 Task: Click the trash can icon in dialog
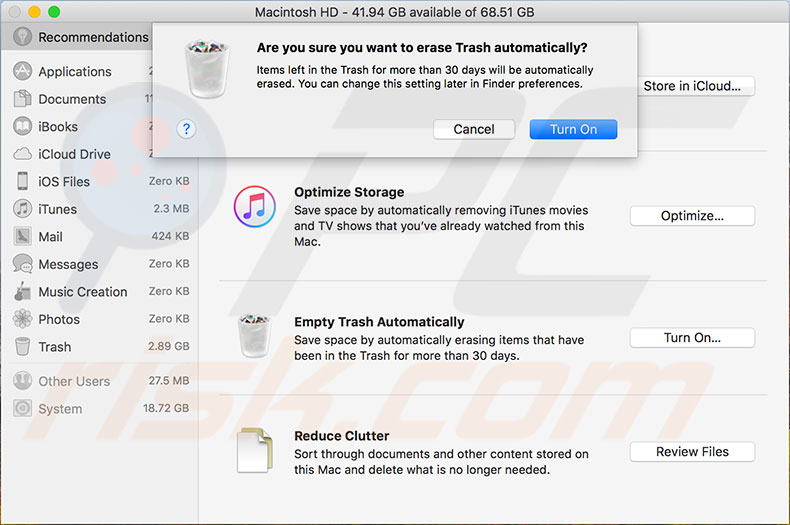(x=207, y=69)
